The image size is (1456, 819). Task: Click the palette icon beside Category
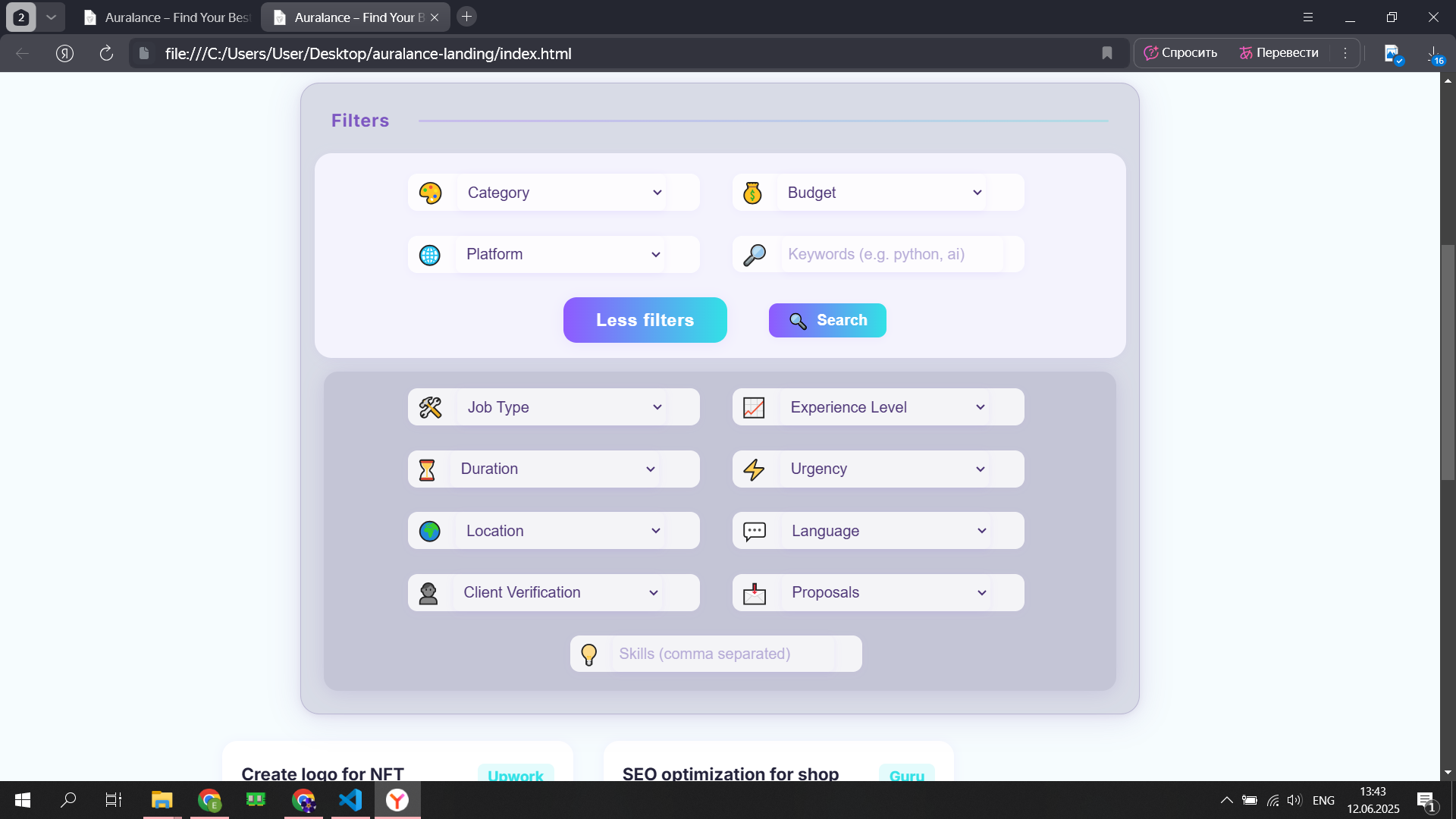[430, 193]
